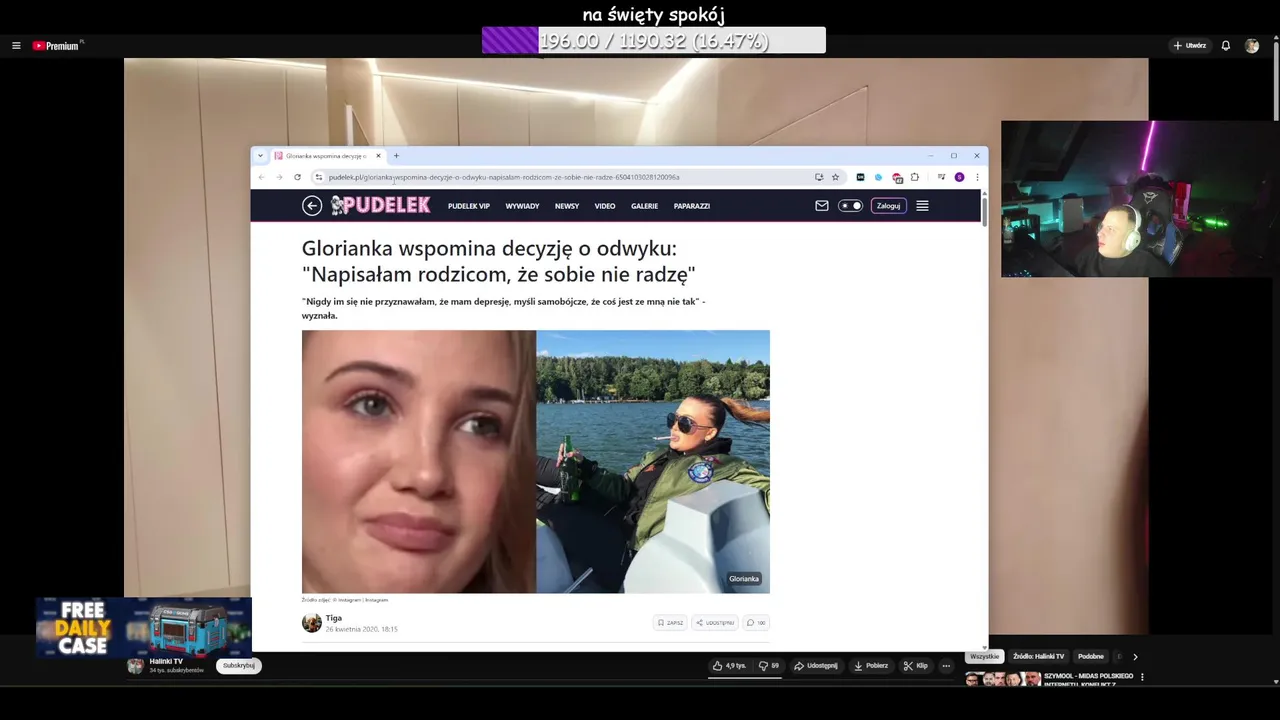Open the article comments count button
This screenshot has width=1280, height=720.
(756, 623)
